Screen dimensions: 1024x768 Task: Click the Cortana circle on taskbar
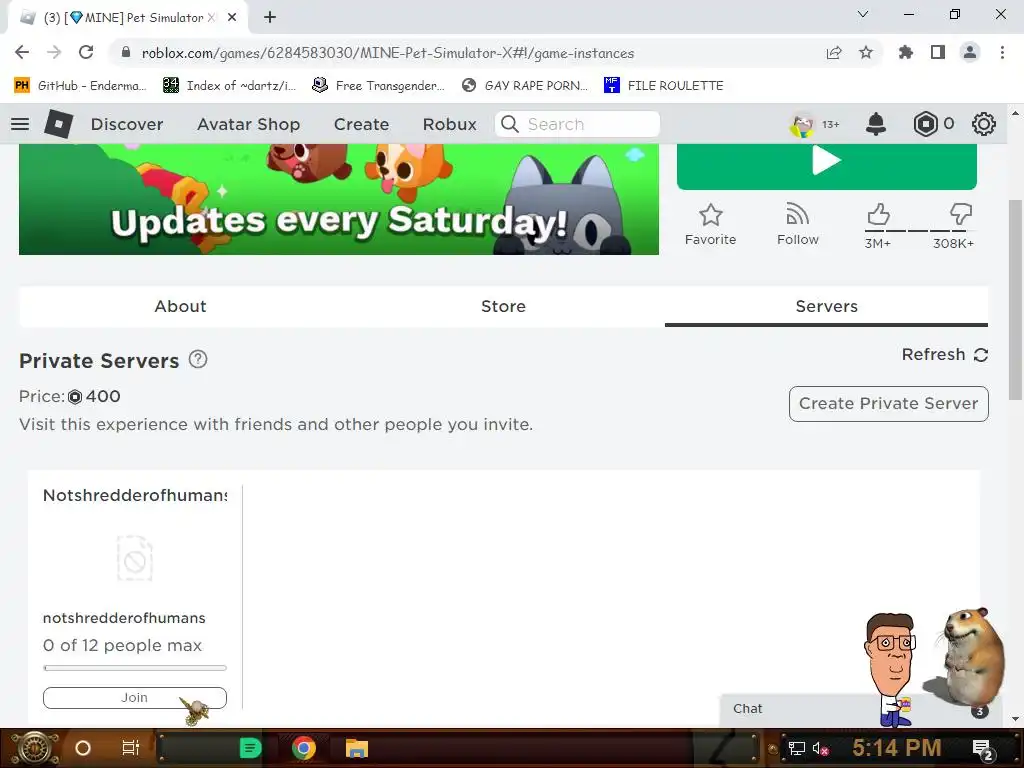point(83,748)
